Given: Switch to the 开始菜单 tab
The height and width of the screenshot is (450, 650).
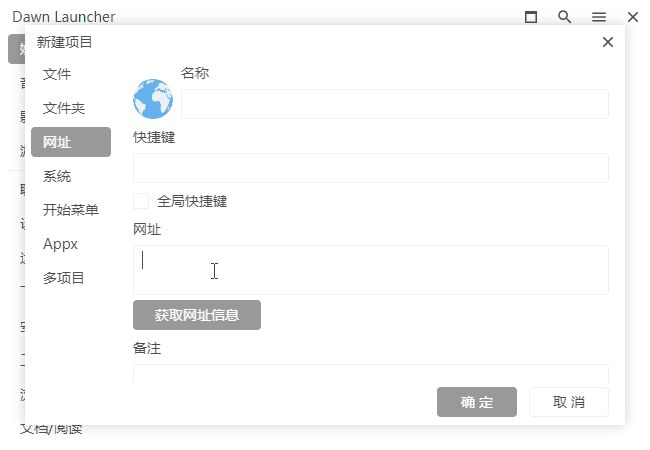Looking at the screenshot, I should click(x=70, y=211).
